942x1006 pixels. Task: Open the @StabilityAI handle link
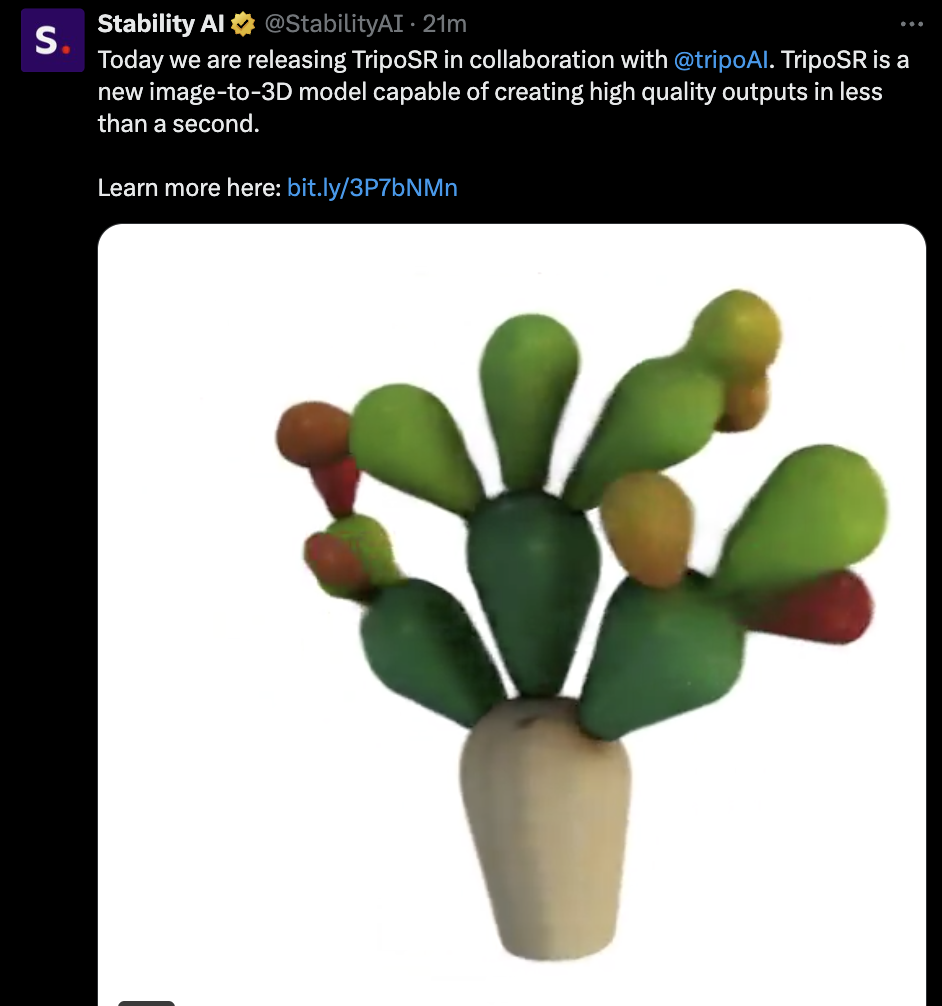[334, 24]
